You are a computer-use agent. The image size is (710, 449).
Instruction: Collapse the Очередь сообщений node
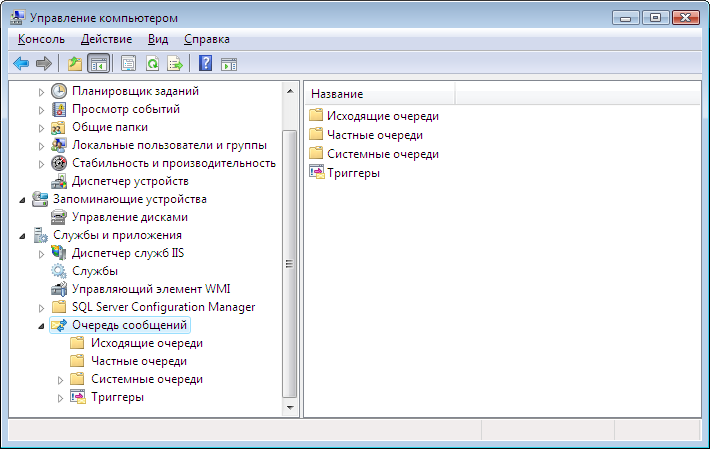[x=41, y=326]
